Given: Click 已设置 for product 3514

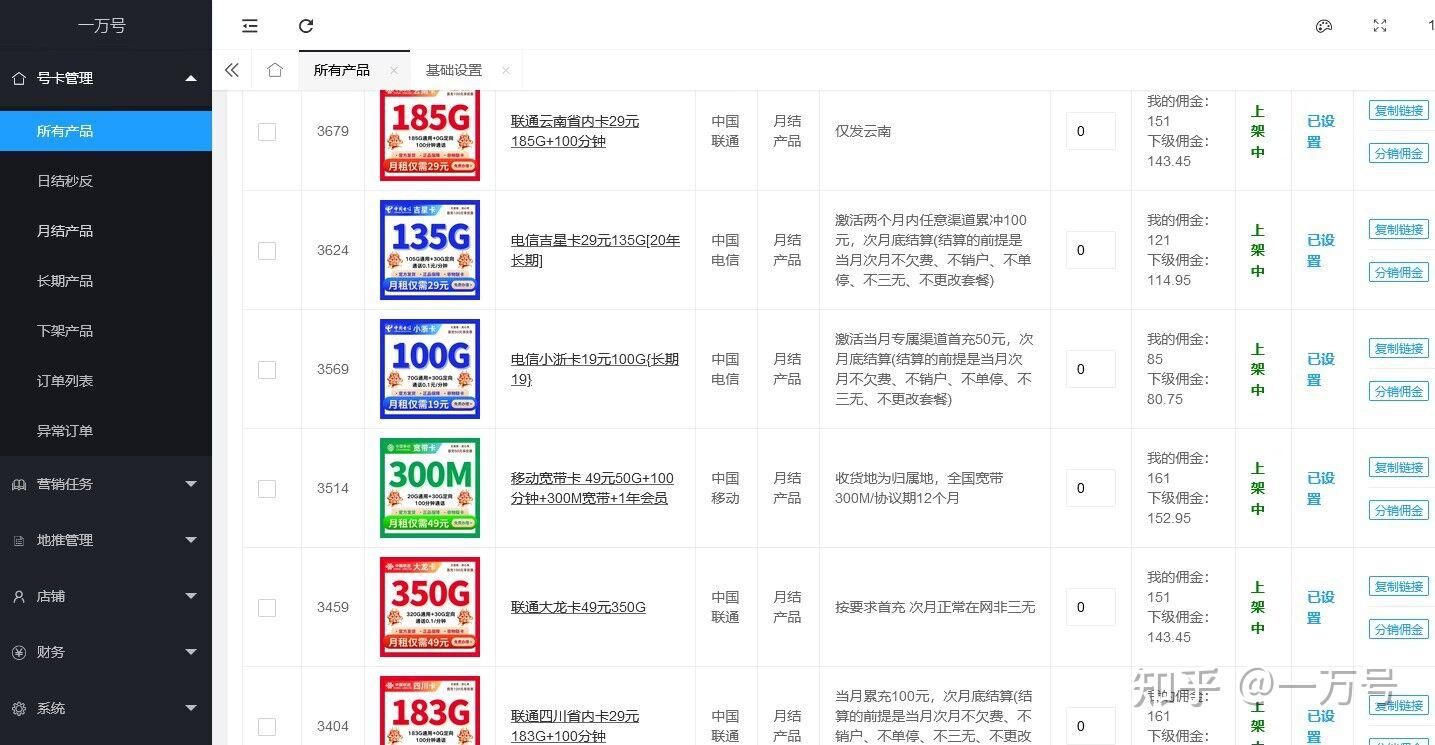Looking at the screenshot, I should point(1321,488).
